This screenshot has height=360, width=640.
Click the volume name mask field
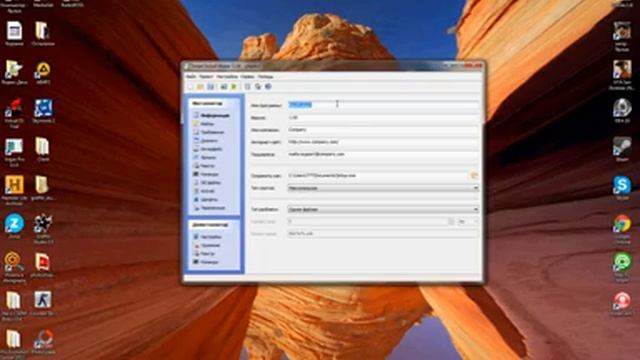(x=383, y=234)
